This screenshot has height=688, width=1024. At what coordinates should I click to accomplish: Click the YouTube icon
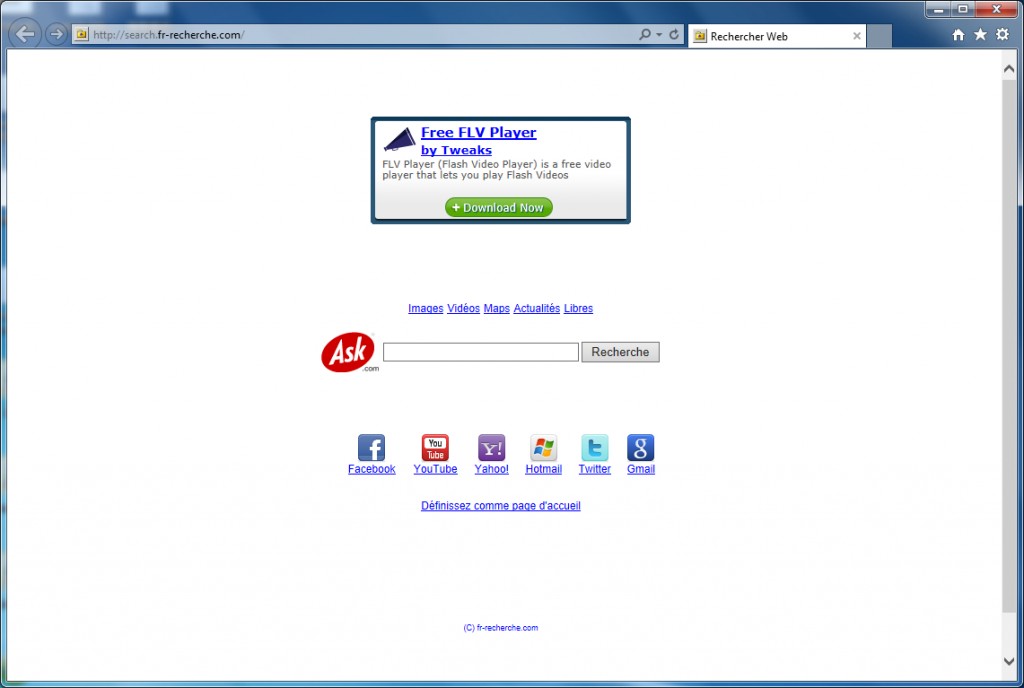(435, 448)
